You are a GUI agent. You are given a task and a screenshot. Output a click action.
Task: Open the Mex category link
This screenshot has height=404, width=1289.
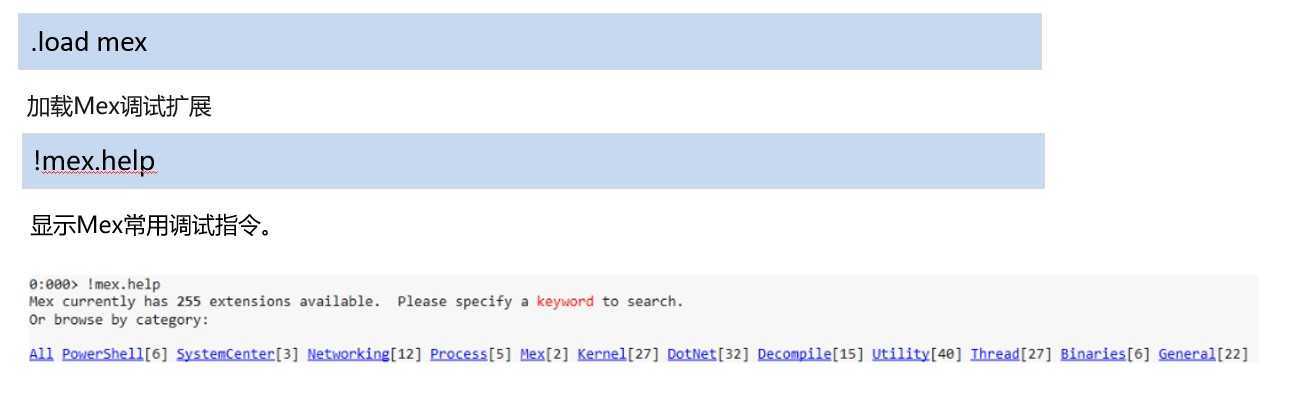pyautogui.click(x=532, y=354)
